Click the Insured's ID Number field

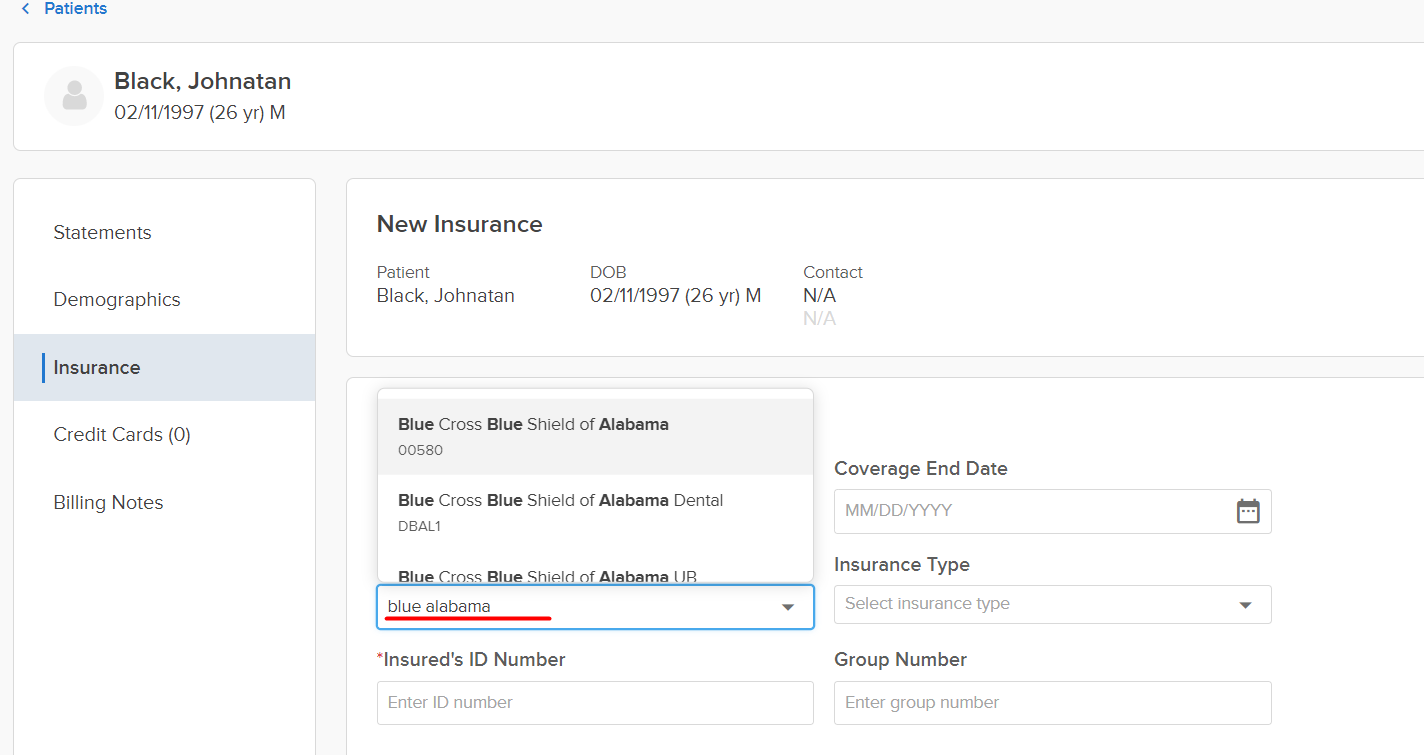click(x=595, y=703)
